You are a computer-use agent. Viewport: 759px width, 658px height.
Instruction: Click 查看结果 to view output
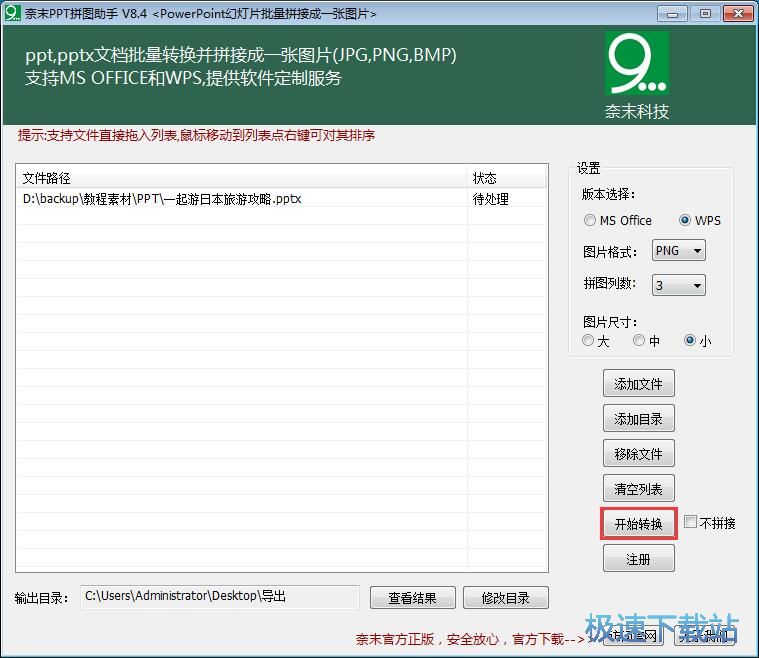412,597
